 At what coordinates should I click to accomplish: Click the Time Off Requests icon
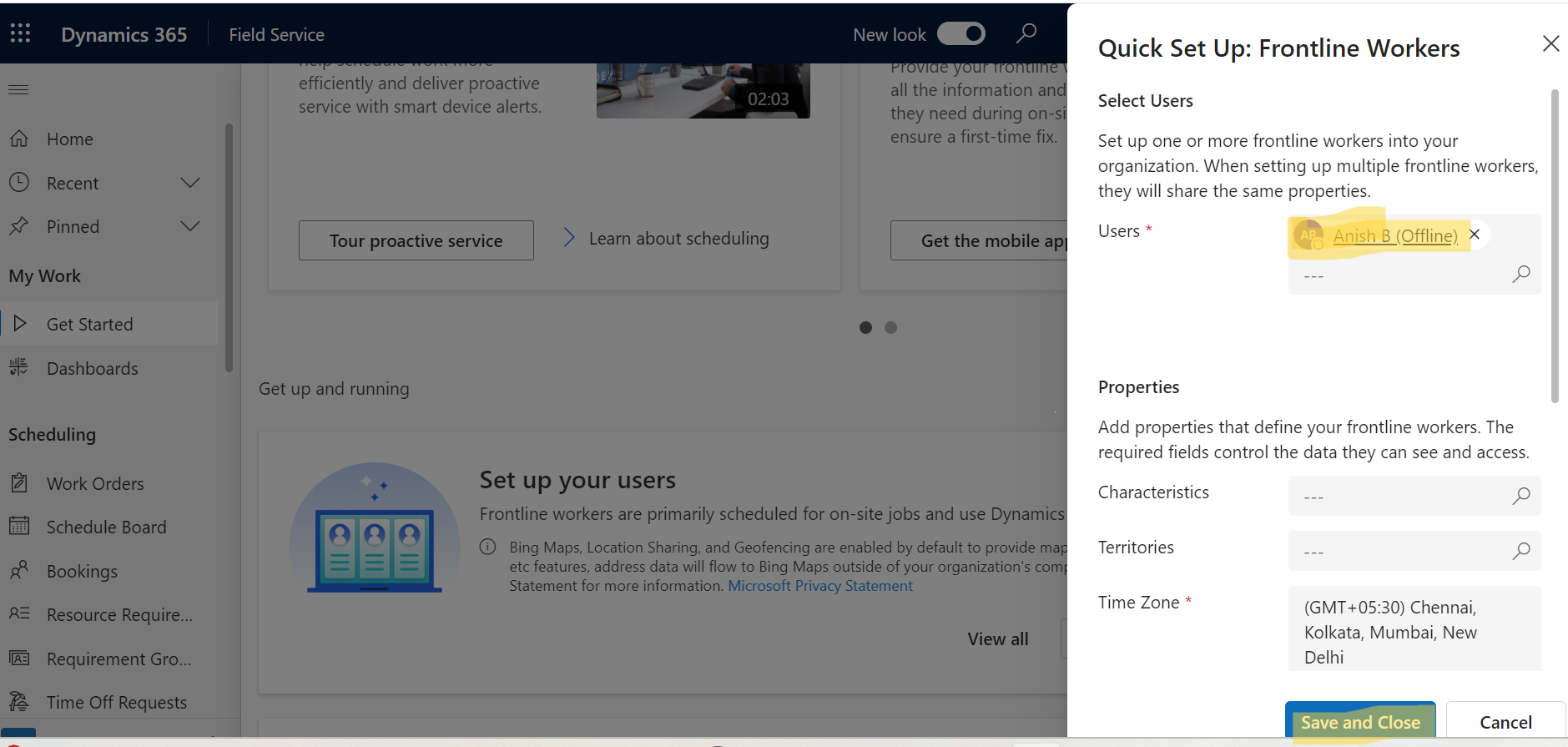point(19,701)
